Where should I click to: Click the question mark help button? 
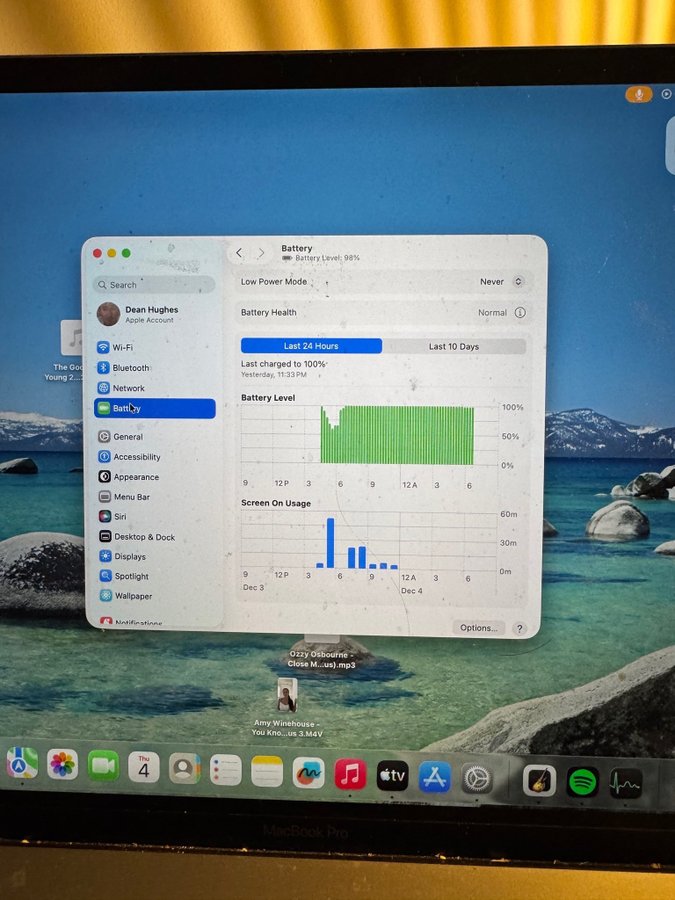(519, 629)
